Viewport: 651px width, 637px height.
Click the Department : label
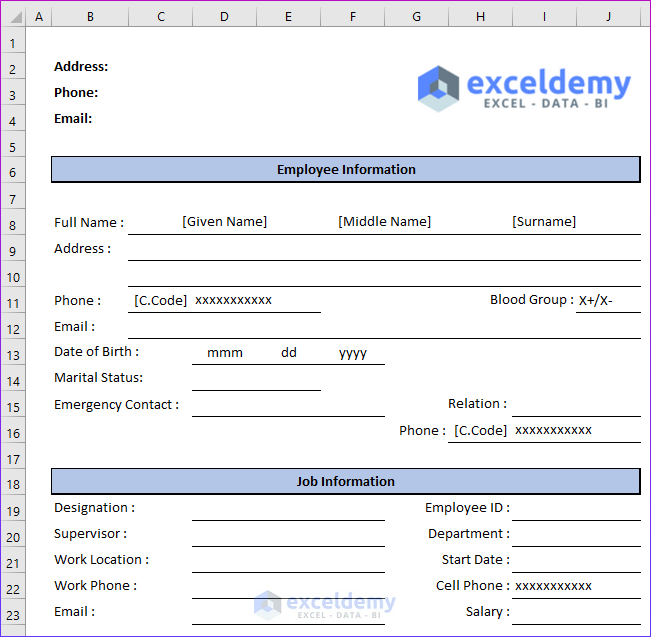click(x=469, y=534)
